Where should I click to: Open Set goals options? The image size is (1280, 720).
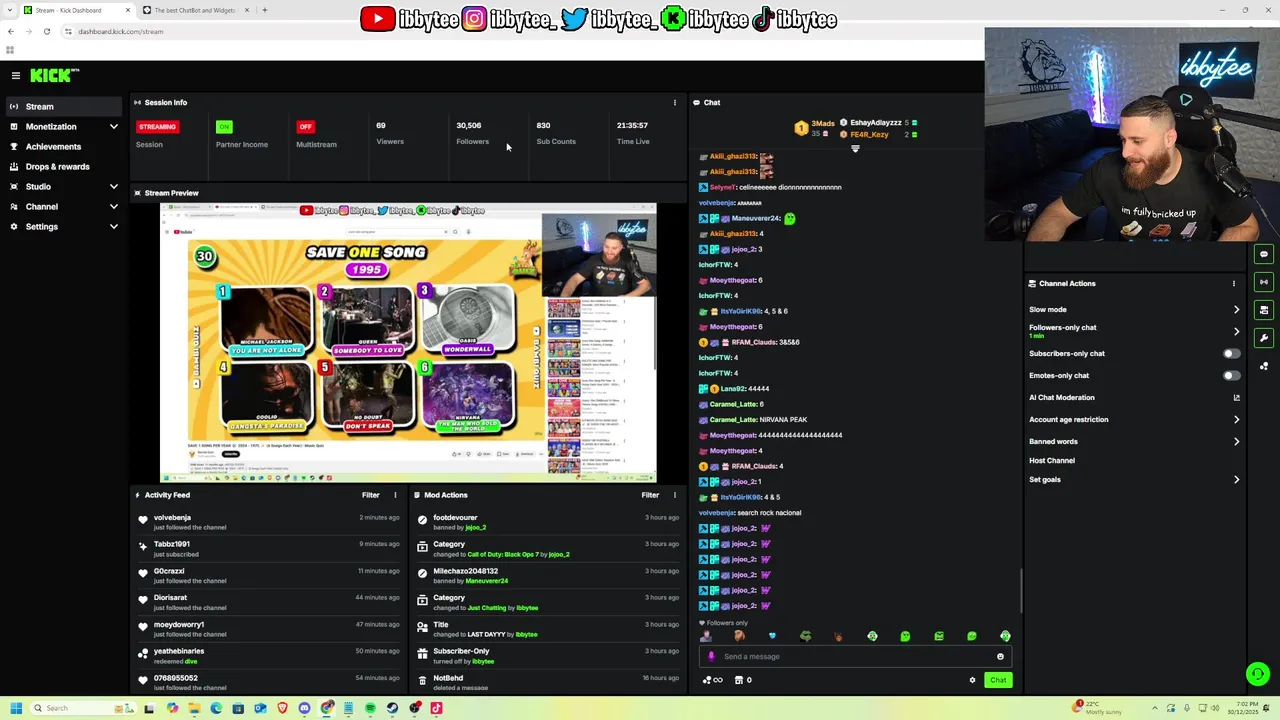[x=1134, y=480]
